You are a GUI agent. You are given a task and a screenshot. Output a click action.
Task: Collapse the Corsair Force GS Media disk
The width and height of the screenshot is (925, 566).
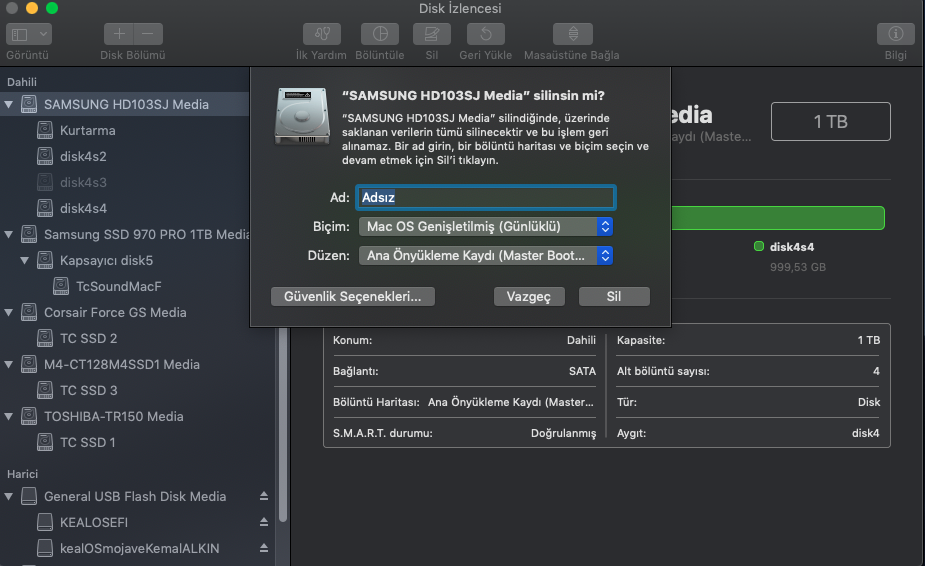(9, 312)
